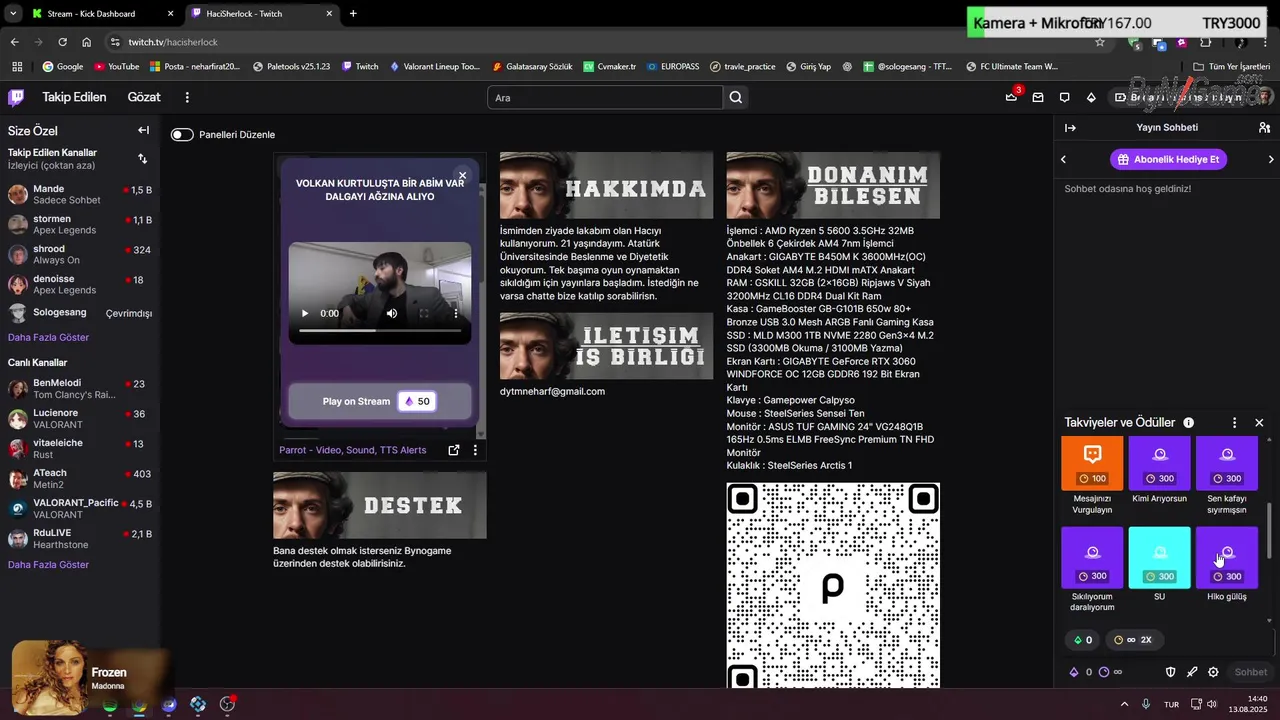Collapse the left sidebar arrow

[x=143, y=130]
